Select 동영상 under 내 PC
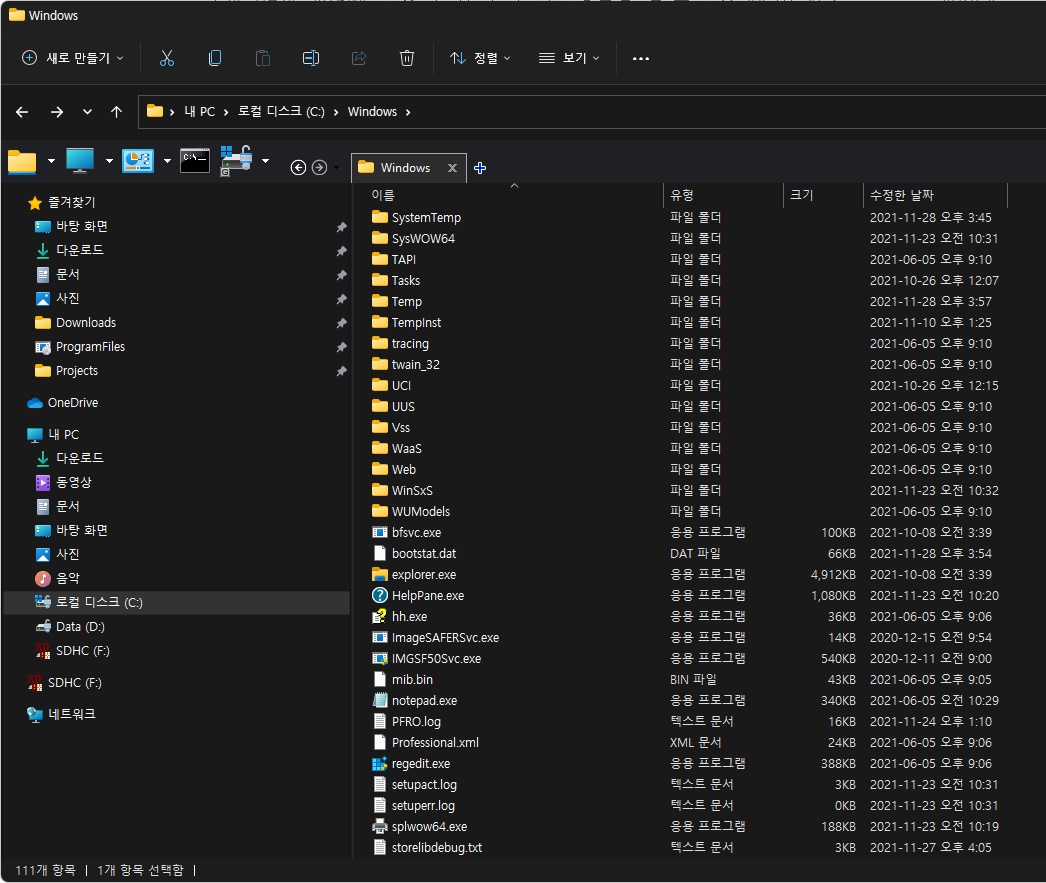1046x883 pixels. [73, 482]
